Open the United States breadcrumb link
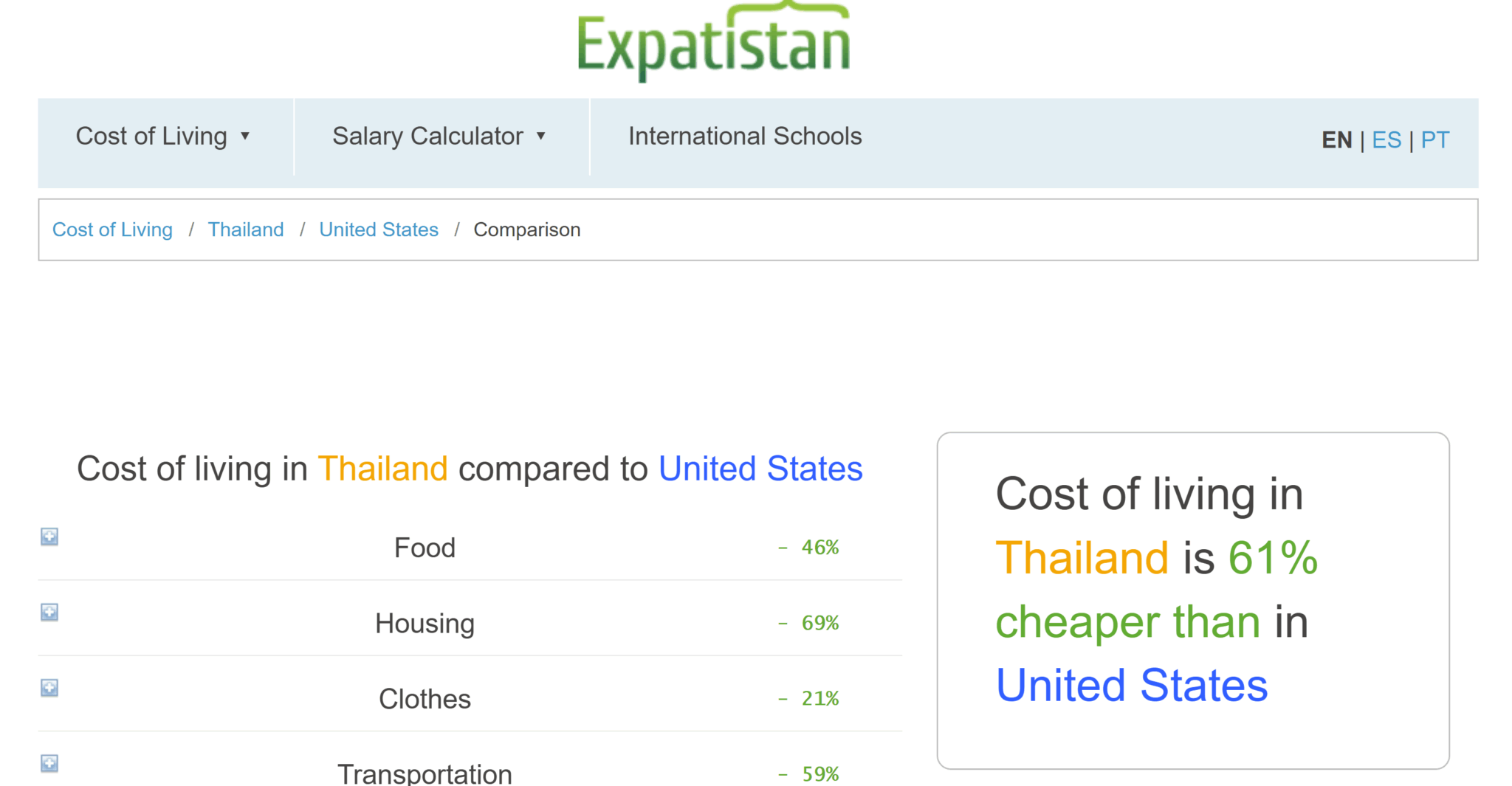Image resolution: width=1512 pixels, height=786 pixels. 379,230
